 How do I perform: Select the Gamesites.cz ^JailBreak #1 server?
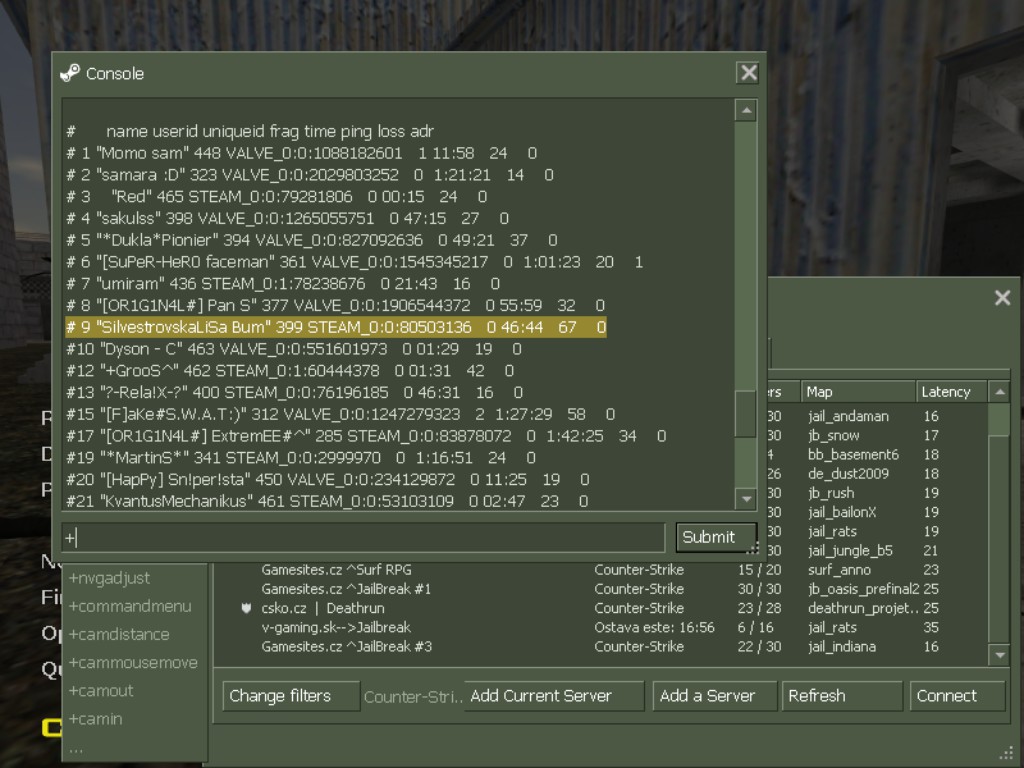(x=601, y=589)
